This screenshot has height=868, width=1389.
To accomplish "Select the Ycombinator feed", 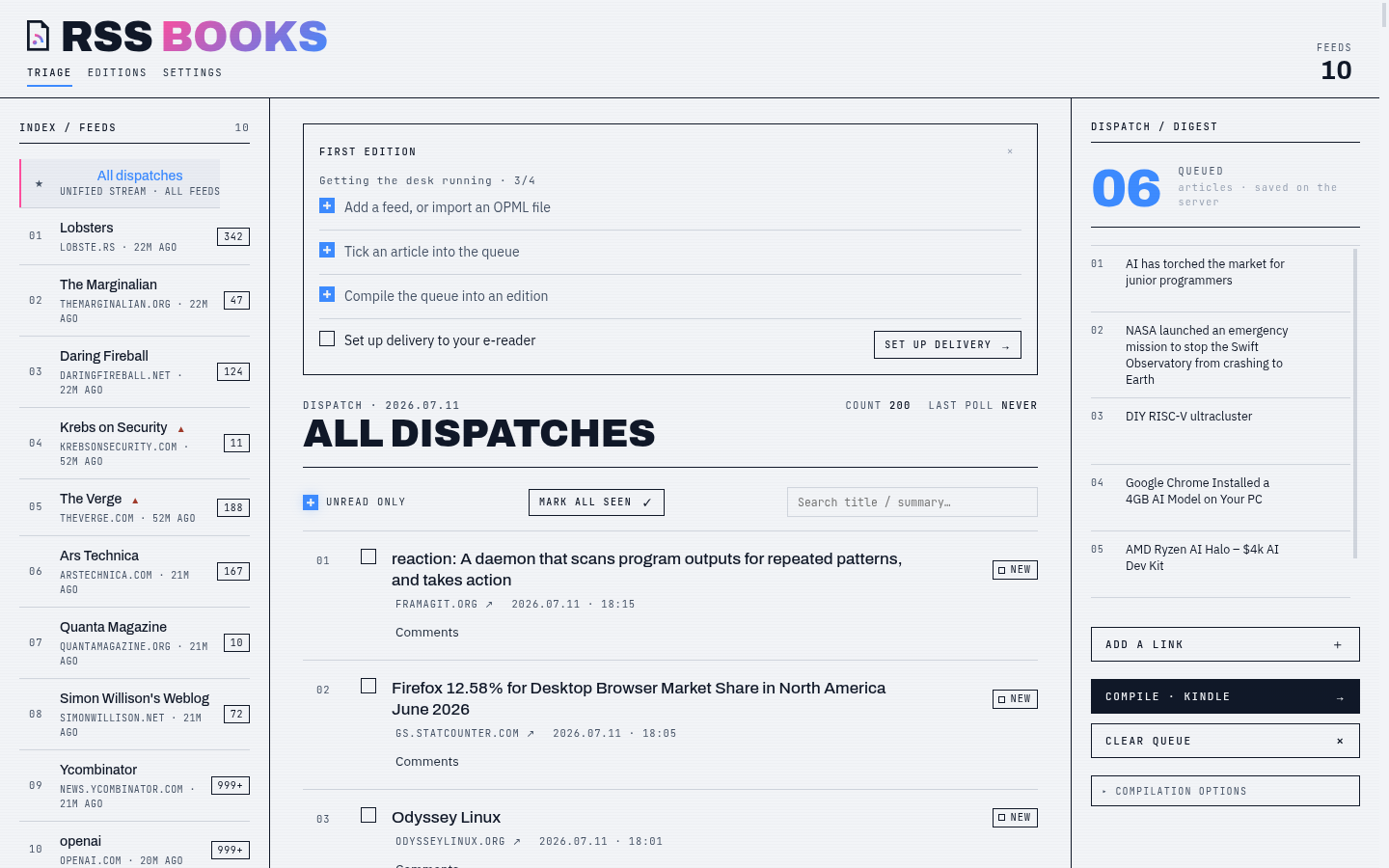I will coord(134,785).
